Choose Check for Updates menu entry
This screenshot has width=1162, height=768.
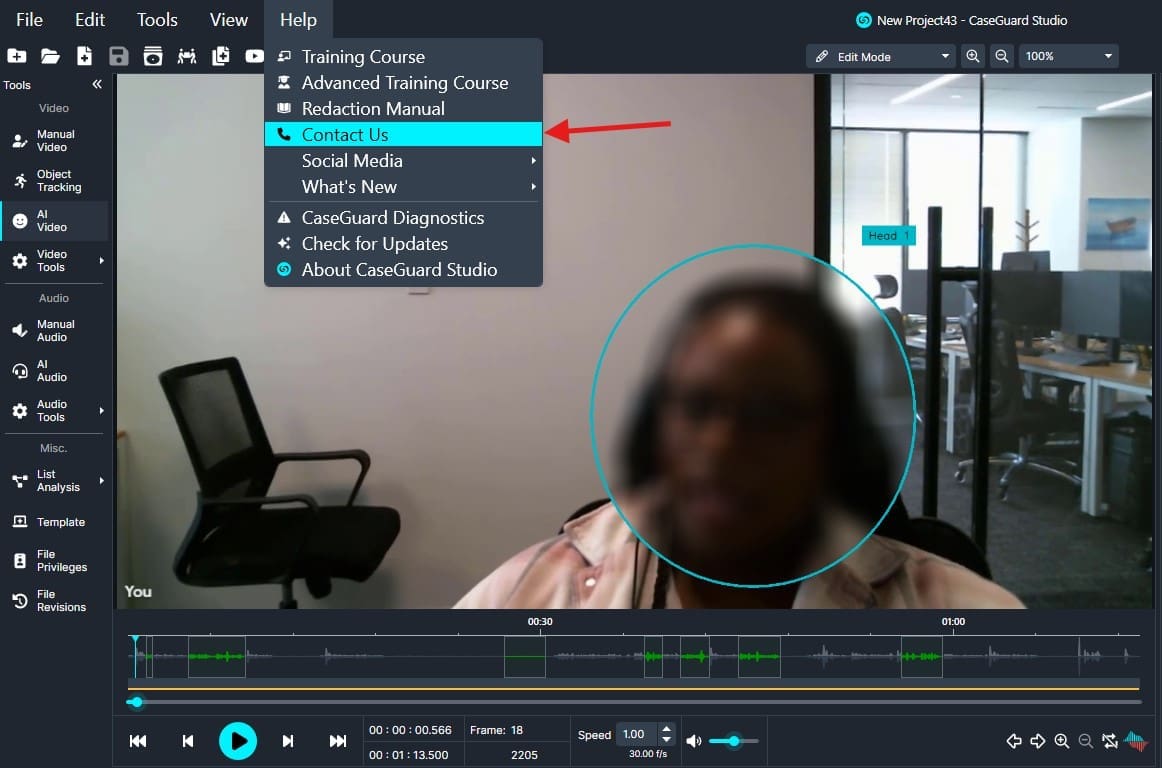click(x=375, y=244)
